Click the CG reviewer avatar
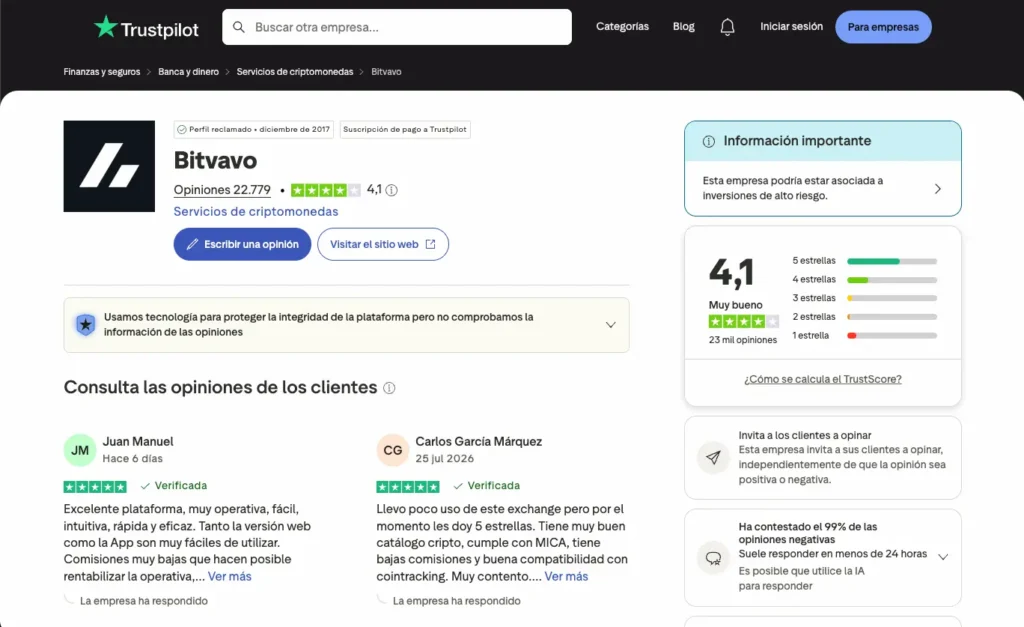The image size is (1024, 627). (392, 450)
